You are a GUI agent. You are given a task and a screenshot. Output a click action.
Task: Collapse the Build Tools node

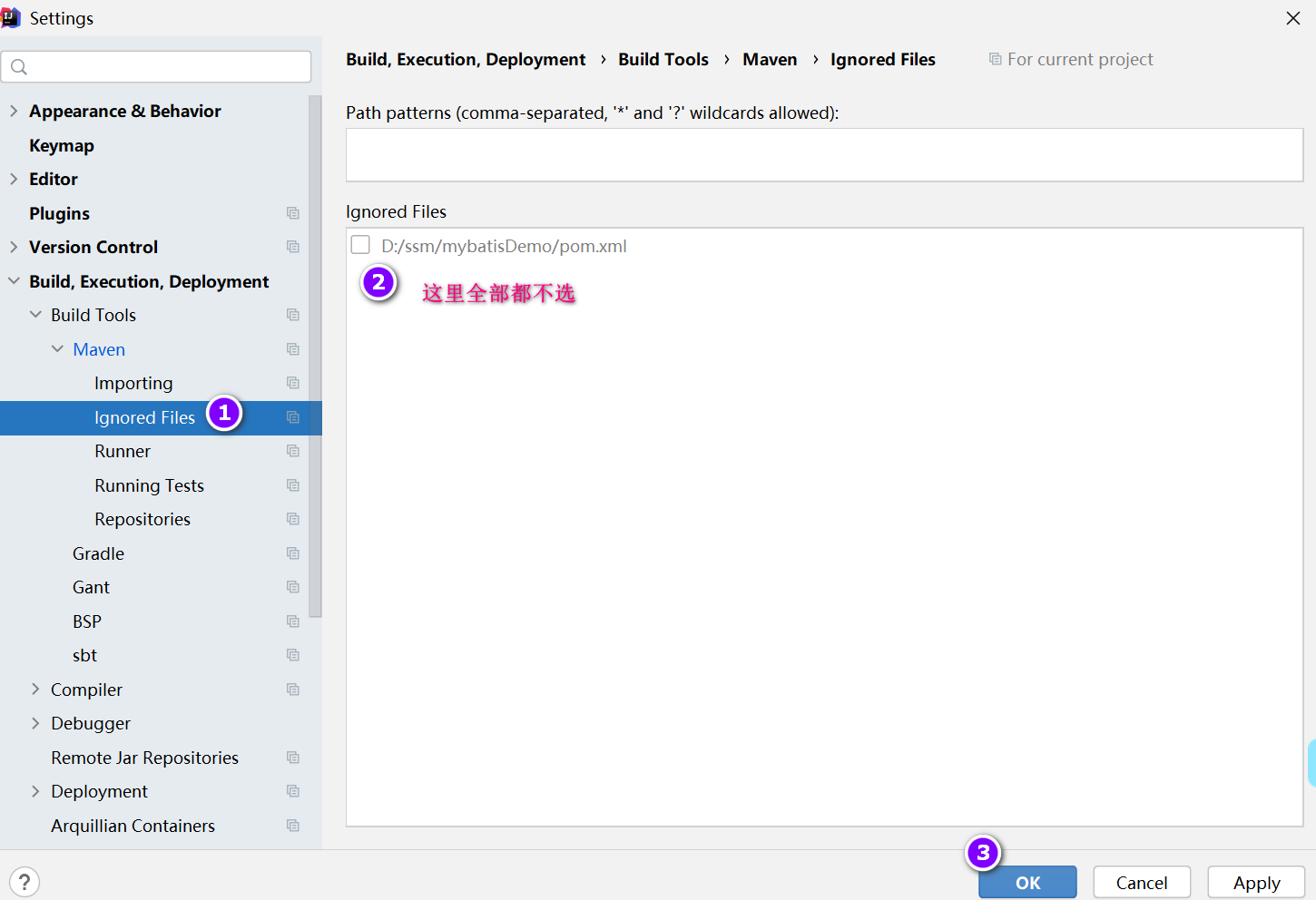[35, 315]
